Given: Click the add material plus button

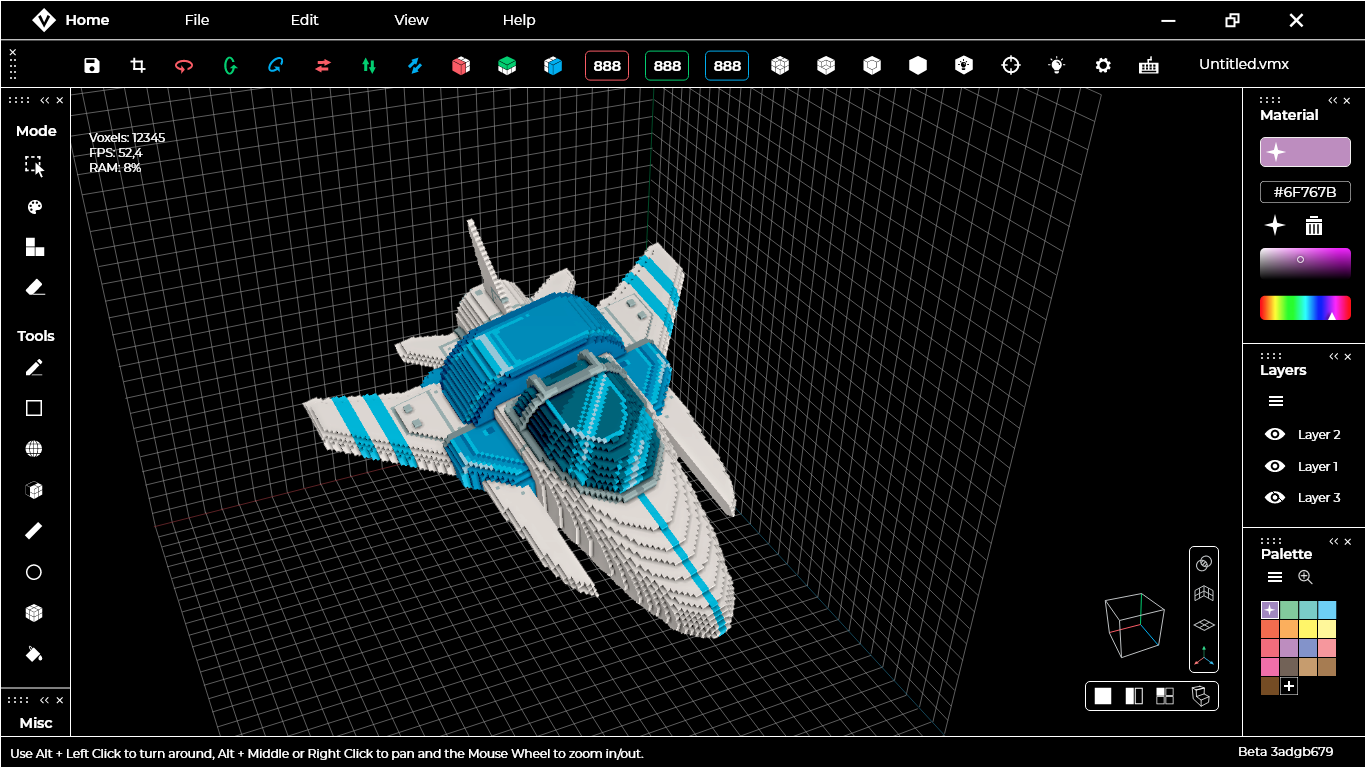Looking at the screenshot, I should pyautogui.click(x=1274, y=225).
